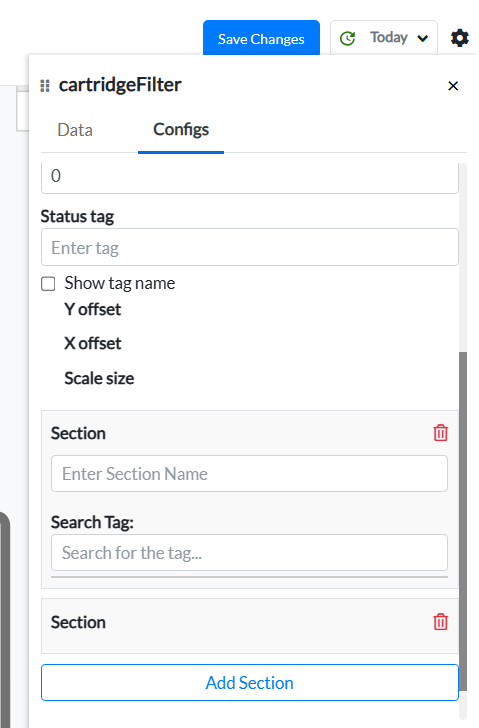Click the Search for the tag field
Screen dimensions: 479x728
coord(249,552)
